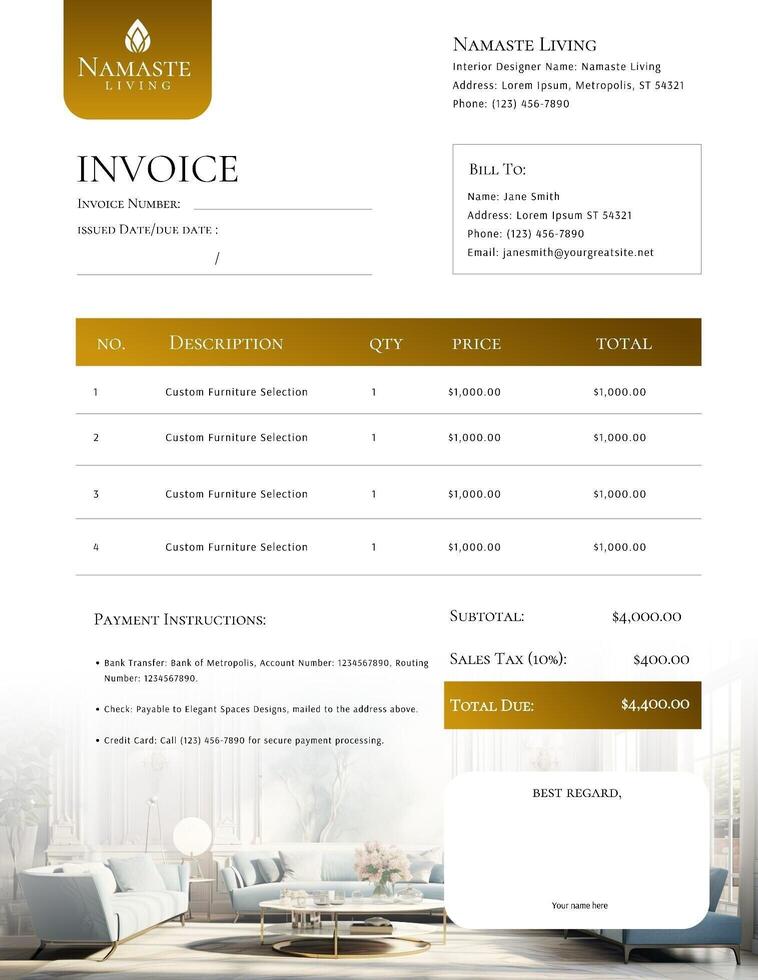Select row 4 Custom Furniture Selection description
Image resolution: width=758 pixels, height=980 pixels.
(236, 547)
